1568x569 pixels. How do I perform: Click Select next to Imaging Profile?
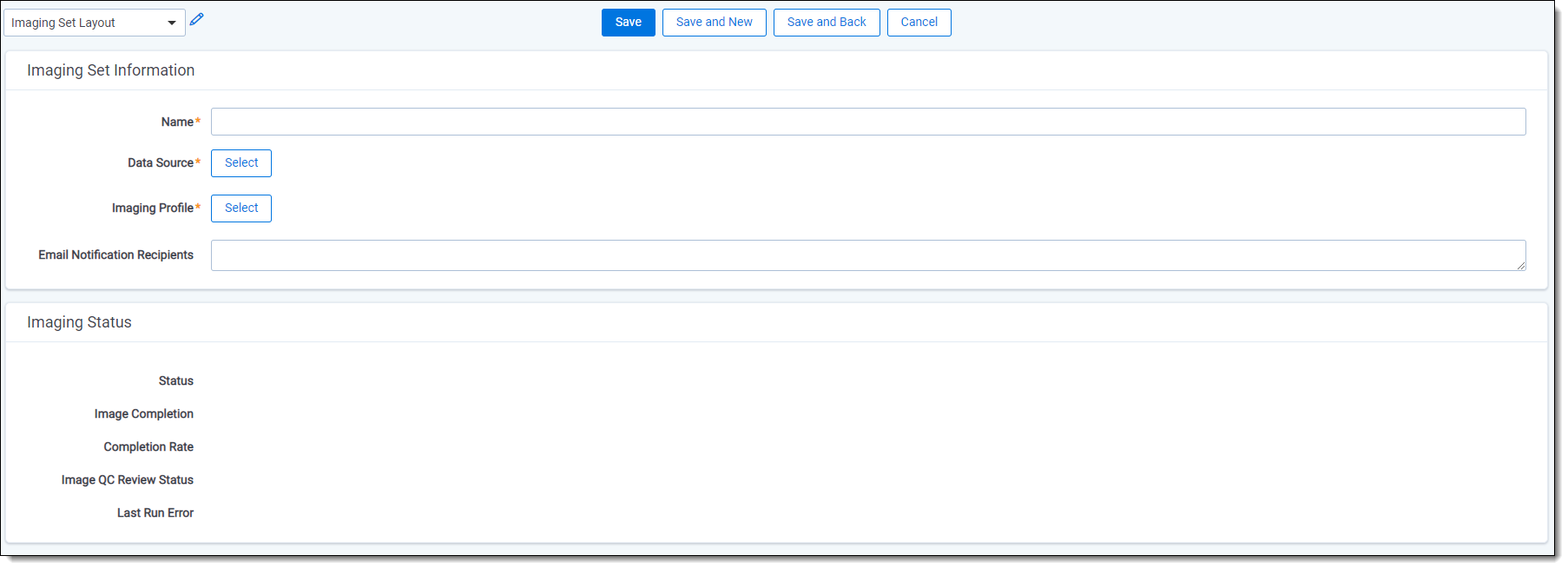tap(241, 208)
